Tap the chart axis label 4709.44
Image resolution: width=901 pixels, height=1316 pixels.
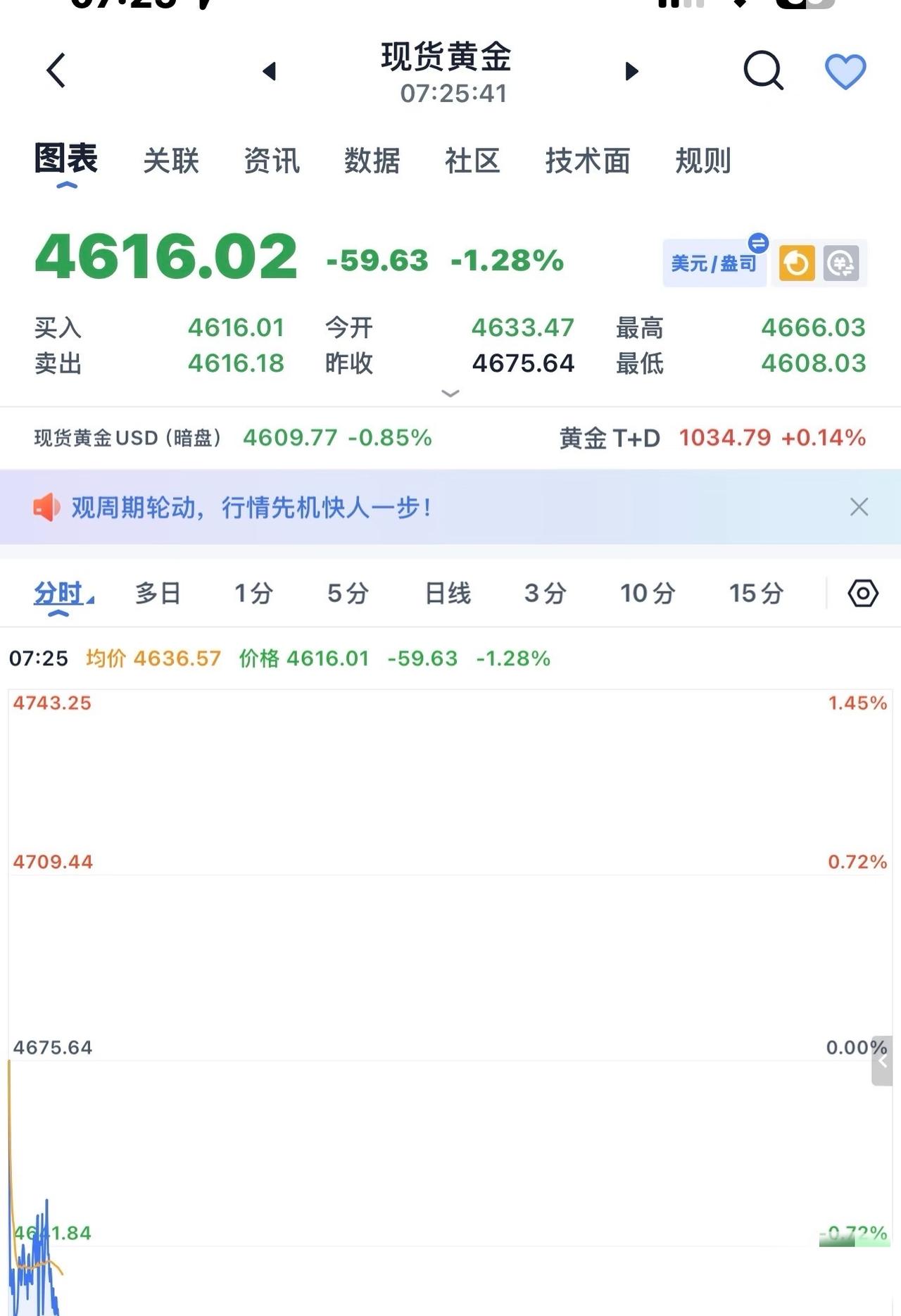[x=53, y=862]
